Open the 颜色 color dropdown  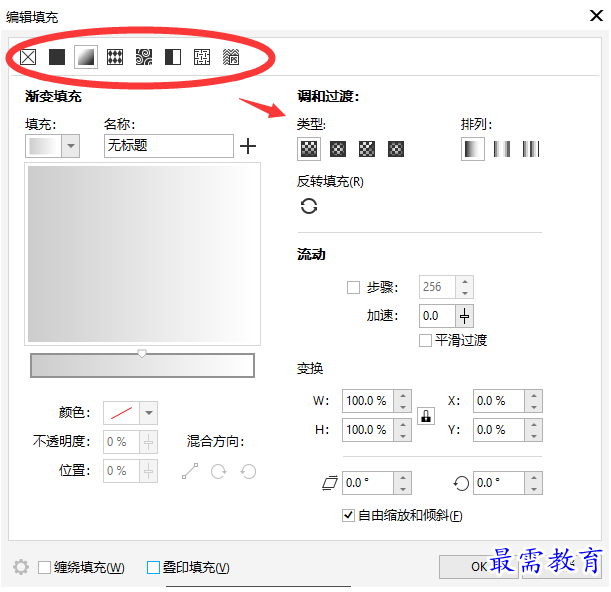tap(149, 413)
